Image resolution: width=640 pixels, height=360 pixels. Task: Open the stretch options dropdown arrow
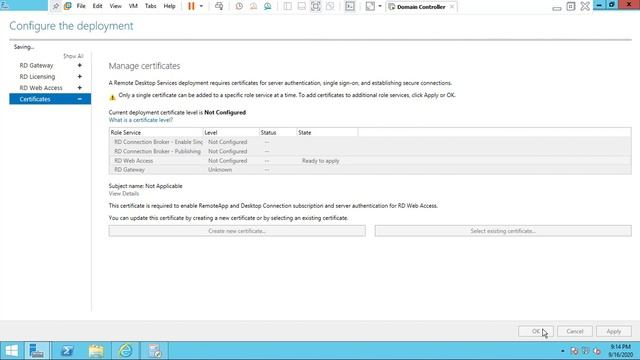(380, 6)
